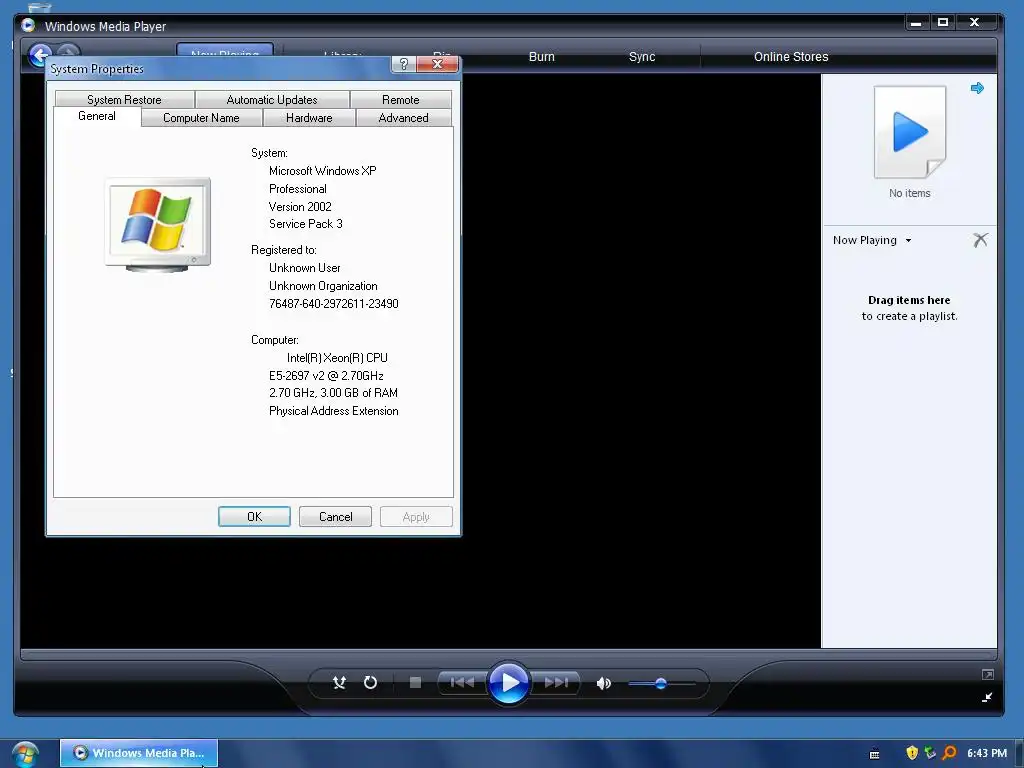This screenshot has width=1024, height=768.
Task: Open the Now Playing list dropdown
Action: pos(872,240)
